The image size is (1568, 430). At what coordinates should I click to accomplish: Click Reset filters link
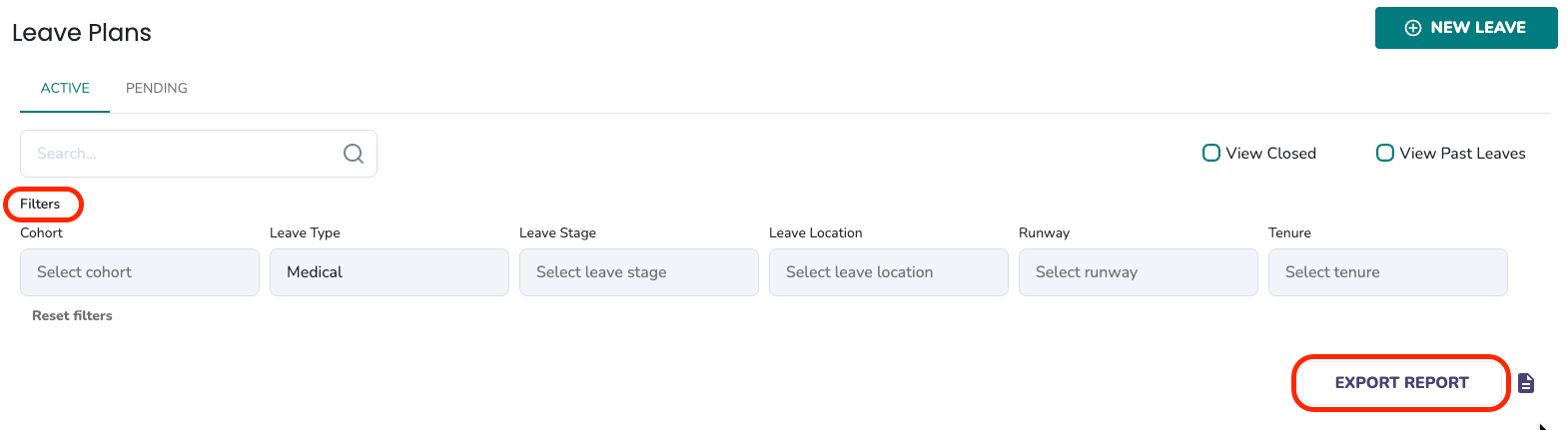click(72, 315)
